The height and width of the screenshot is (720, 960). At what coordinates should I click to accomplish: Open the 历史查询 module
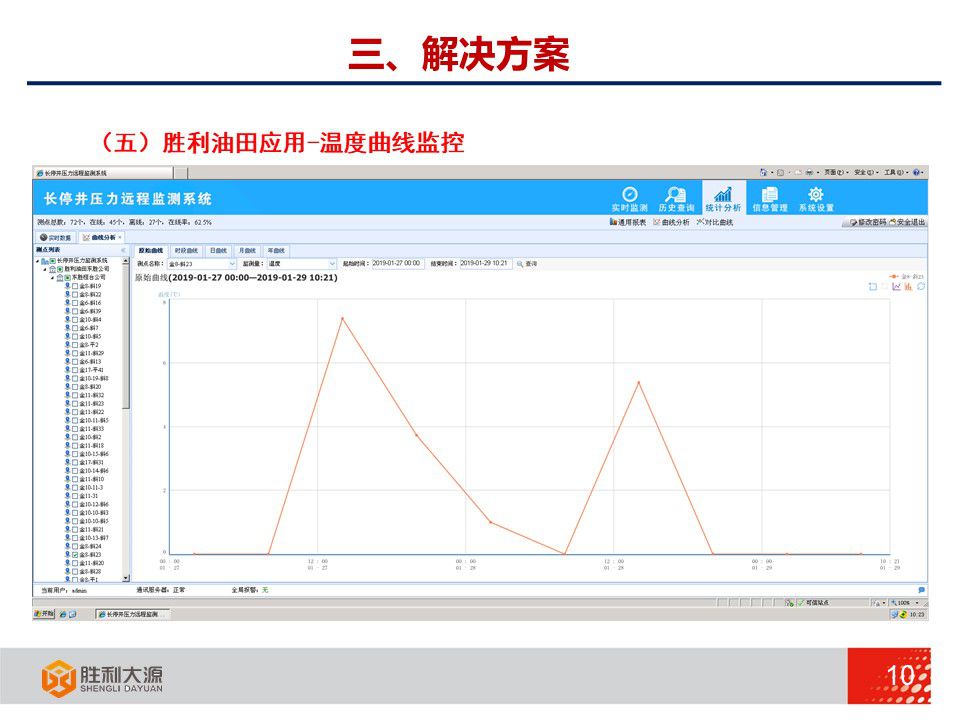pyautogui.click(x=676, y=200)
